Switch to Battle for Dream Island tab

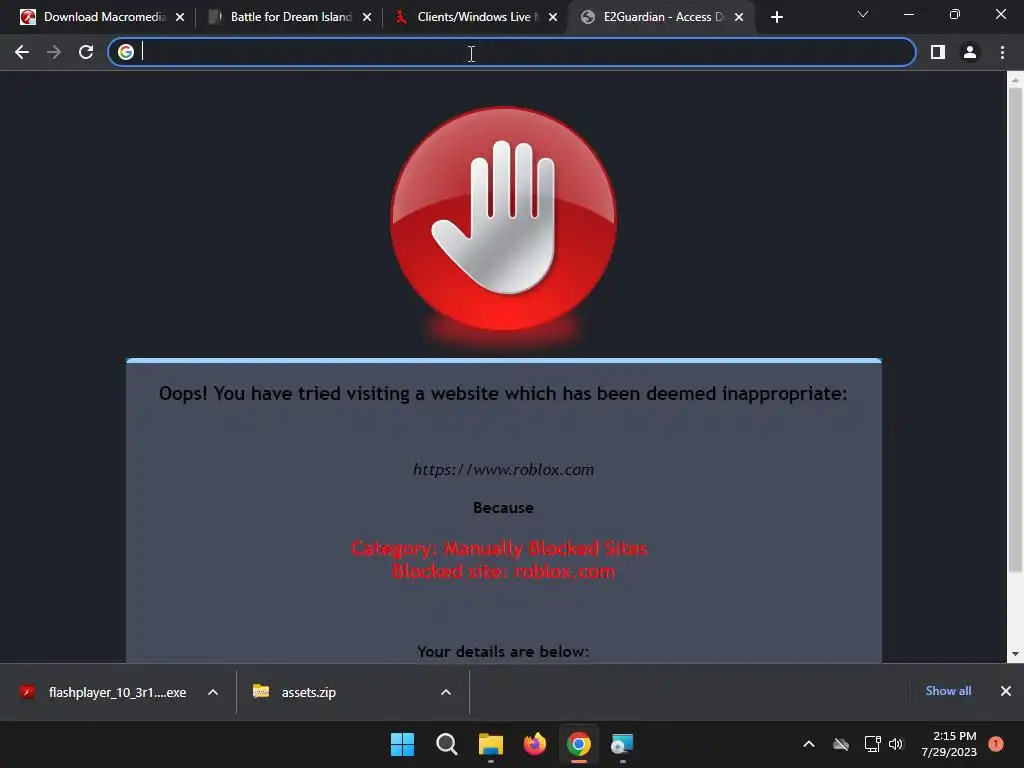[289, 17]
